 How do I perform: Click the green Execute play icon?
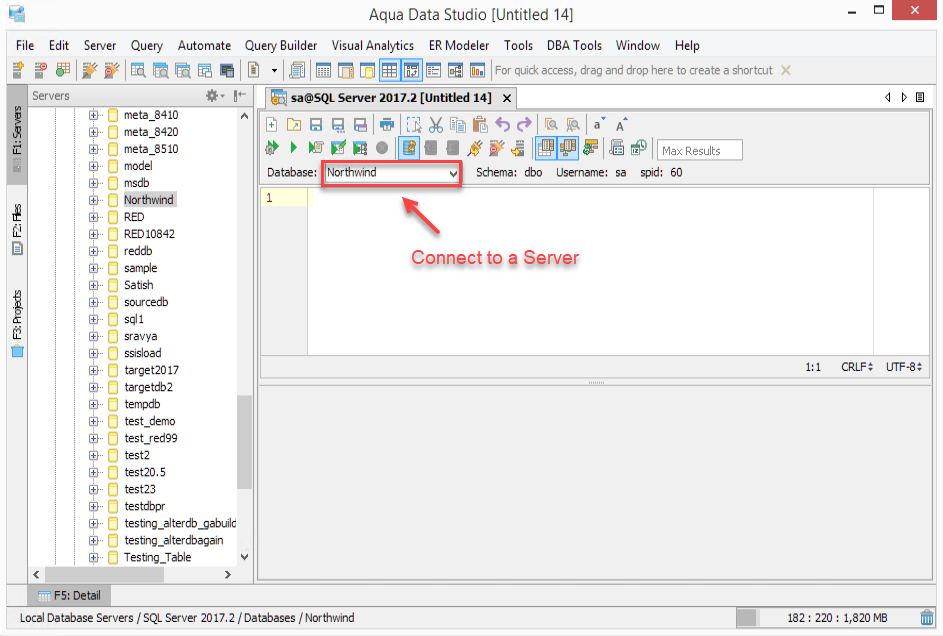[293, 147]
